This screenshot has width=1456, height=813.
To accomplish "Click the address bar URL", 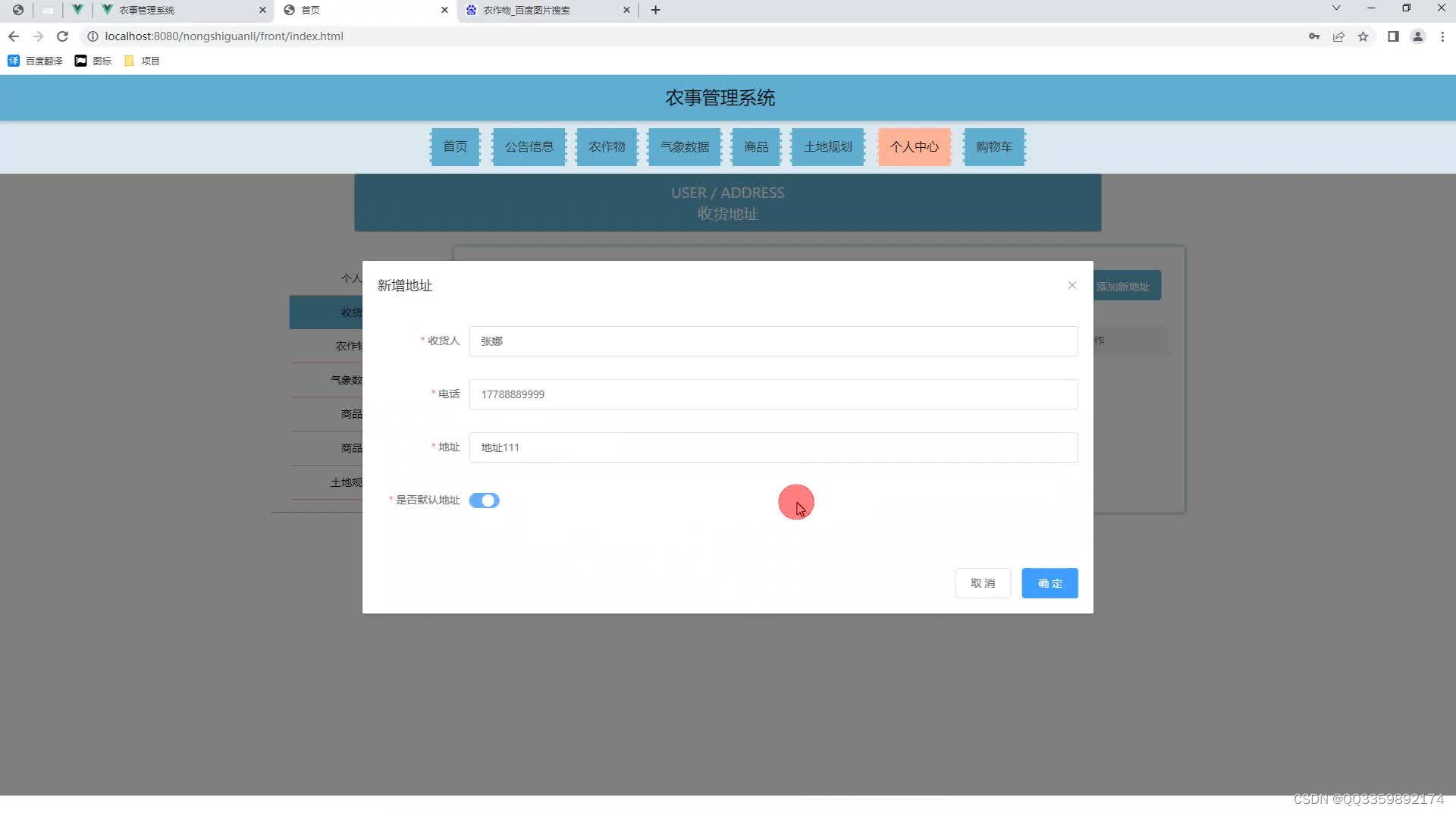I will pyautogui.click(x=224, y=36).
